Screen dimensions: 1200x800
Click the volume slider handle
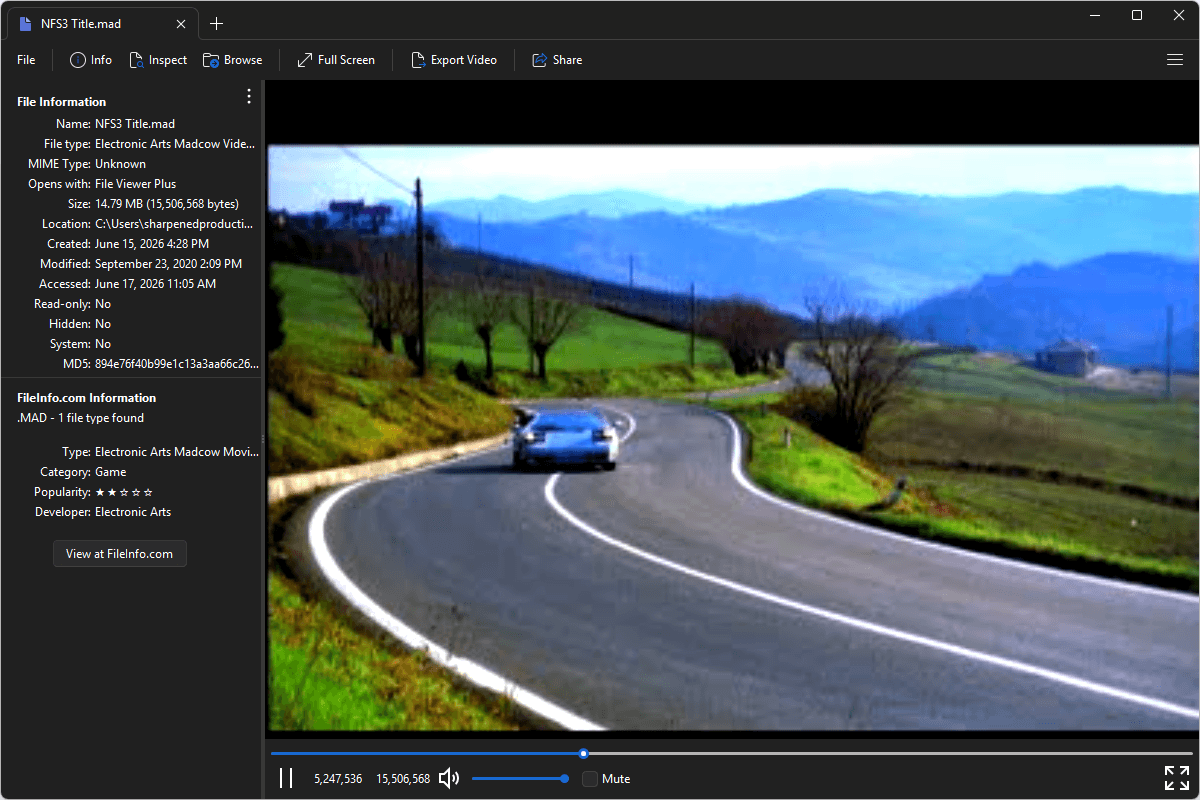pyautogui.click(x=565, y=778)
